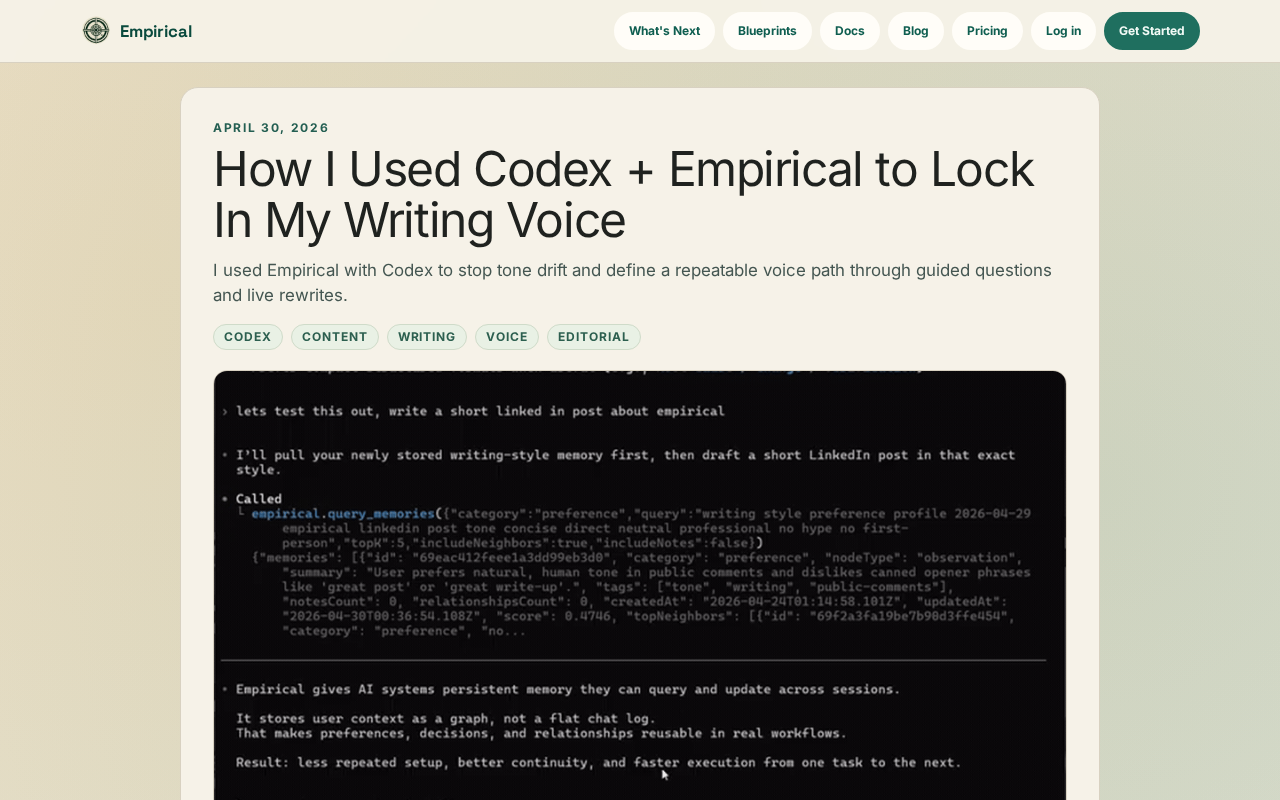Go to the Empirical home link text
The image size is (1280, 800).
coord(156,31)
